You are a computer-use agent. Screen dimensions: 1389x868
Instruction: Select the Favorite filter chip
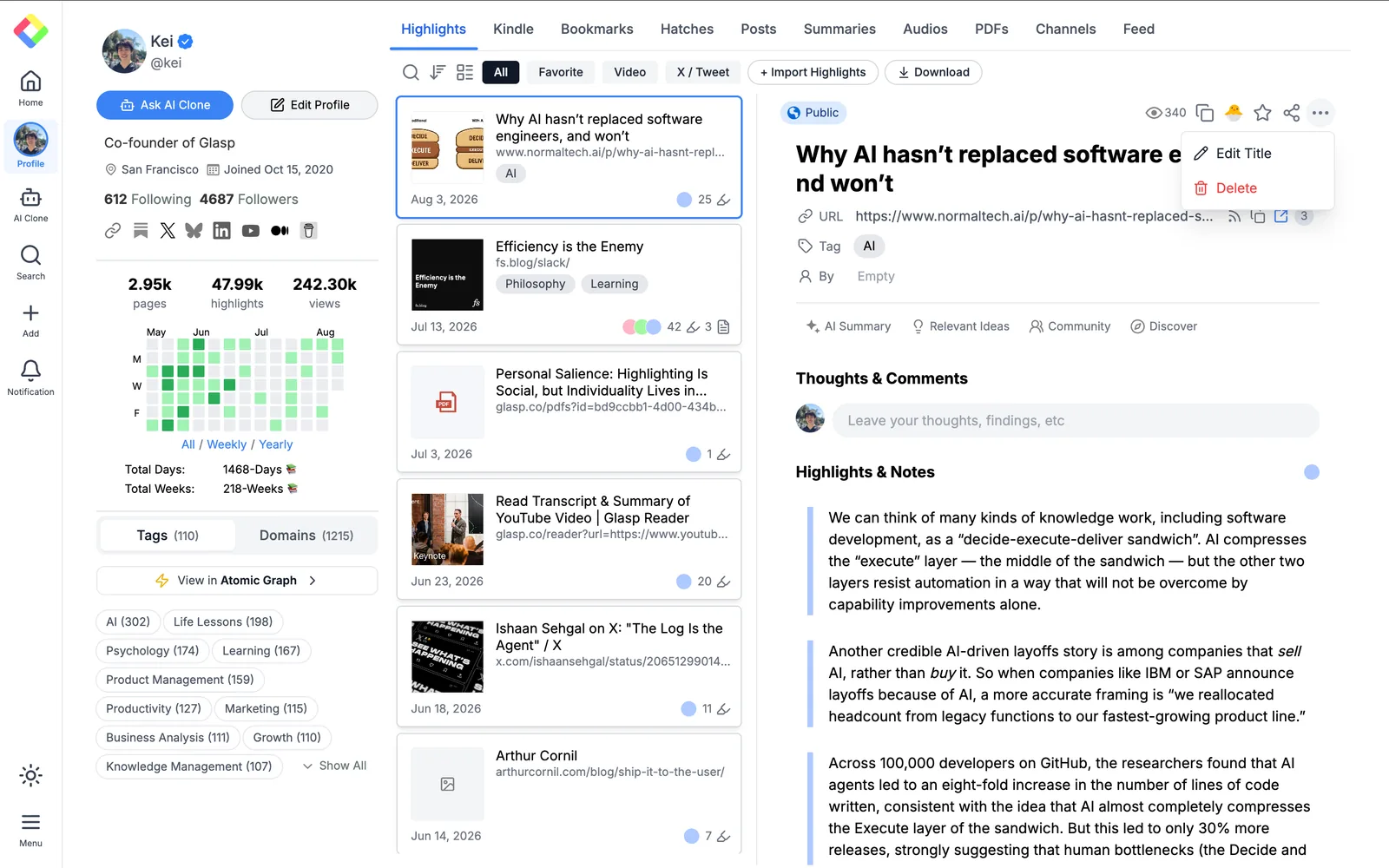point(561,72)
